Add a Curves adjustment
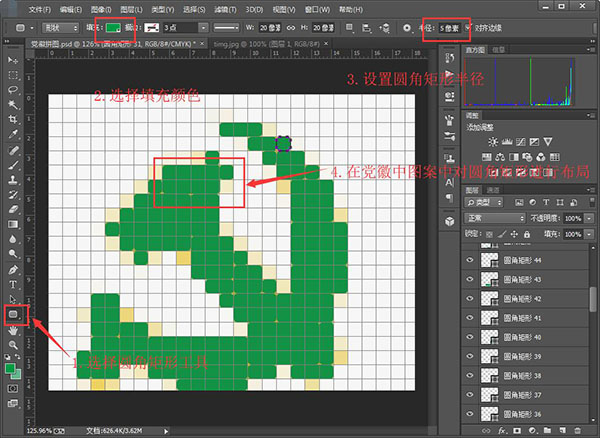Viewport: 600px width, 438px height. pyautogui.click(x=520, y=142)
